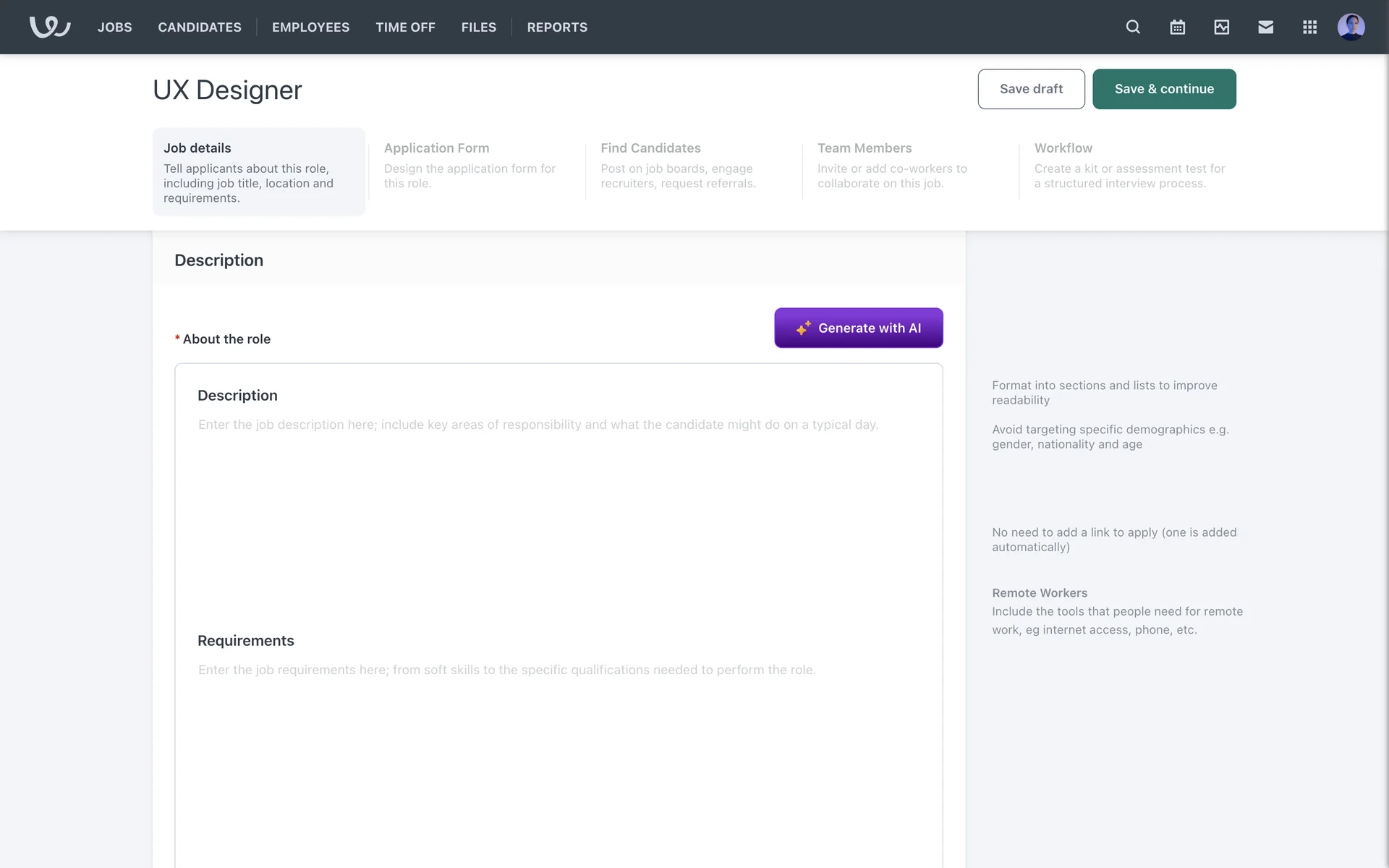The height and width of the screenshot is (868, 1389).
Task: Click the user profile avatar
Action: (x=1351, y=27)
